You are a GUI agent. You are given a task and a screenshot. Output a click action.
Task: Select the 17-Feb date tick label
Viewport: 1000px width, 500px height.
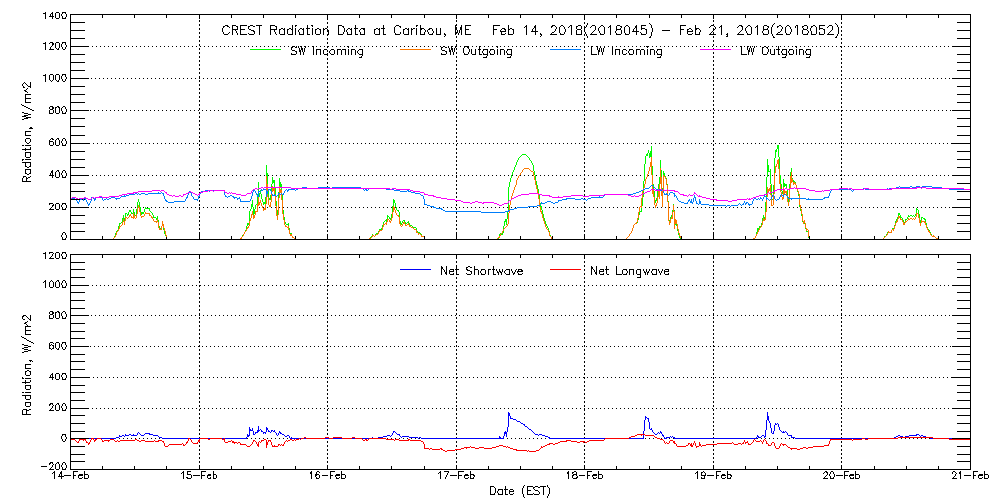456,476
